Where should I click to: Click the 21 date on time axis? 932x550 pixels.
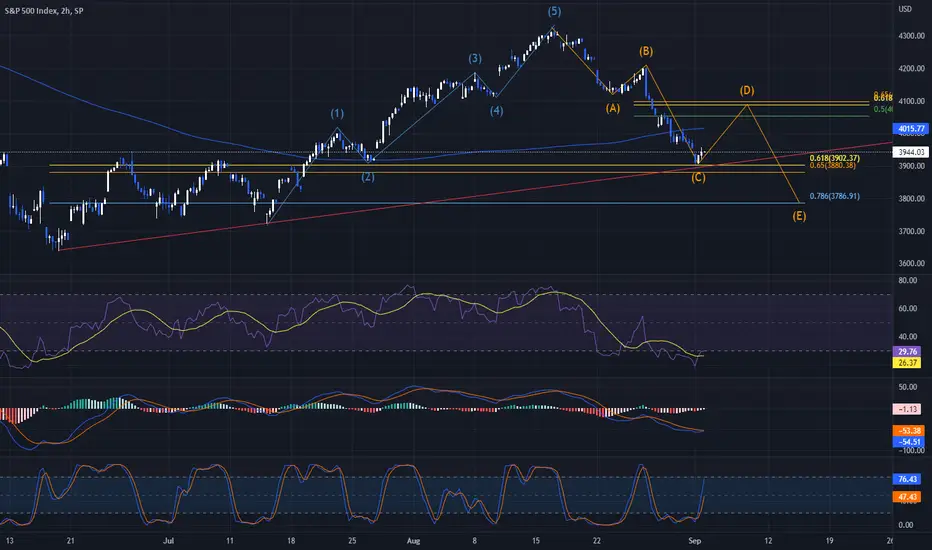tap(71, 541)
